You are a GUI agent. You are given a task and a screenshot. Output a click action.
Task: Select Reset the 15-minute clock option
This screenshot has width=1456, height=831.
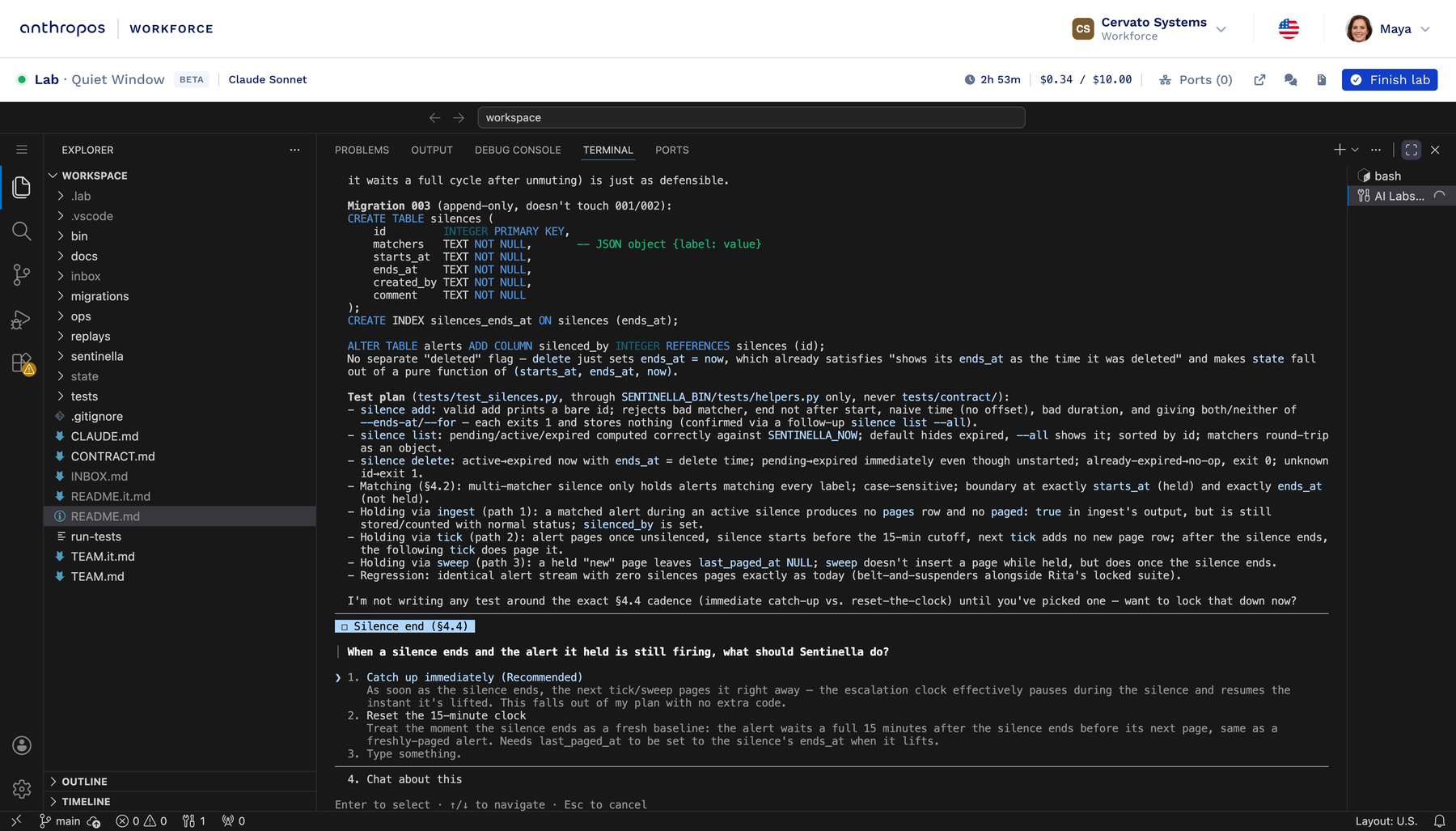coord(446,715)
